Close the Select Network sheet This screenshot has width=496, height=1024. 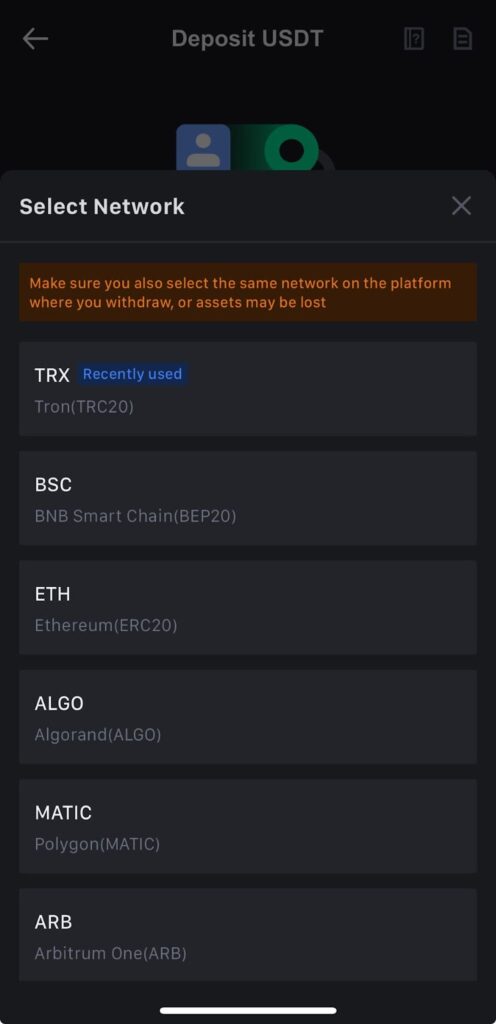click(461, 206)
